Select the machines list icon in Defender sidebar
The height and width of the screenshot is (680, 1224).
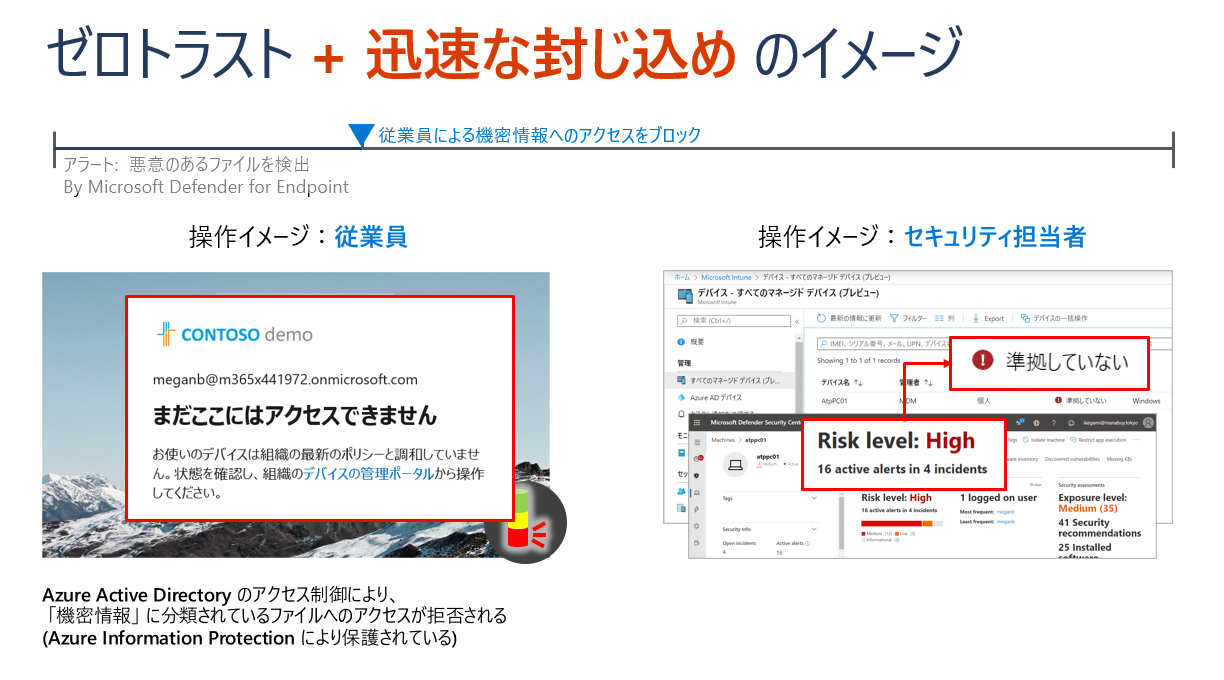tap(697, 492)
